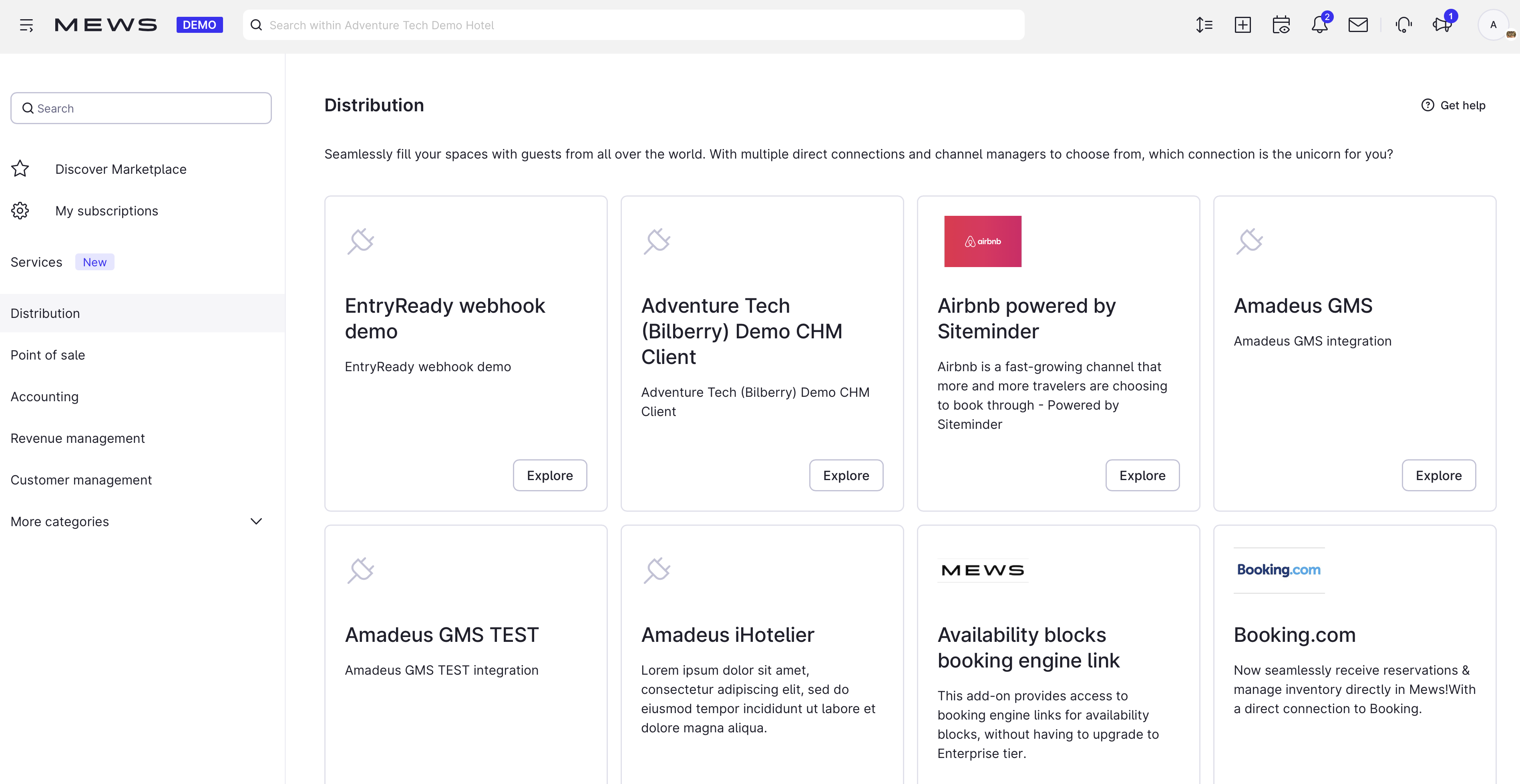Click the Booking.com logo thumbnail
The height and width of the screenshot is (784, 1520).
point(1279,570)
